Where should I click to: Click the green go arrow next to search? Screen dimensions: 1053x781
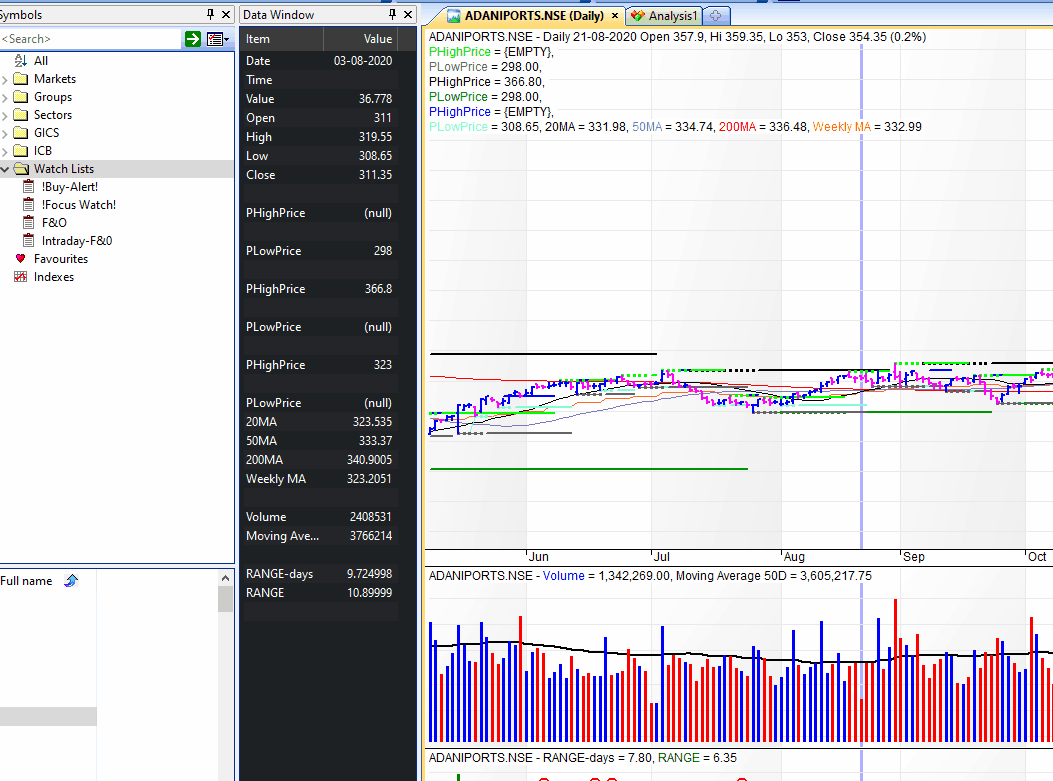pyautogui.click(x=193, y=39)
